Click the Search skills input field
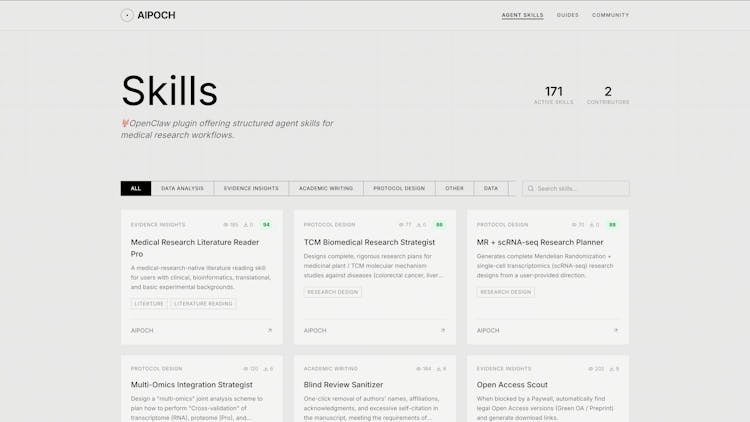 tap(580, 188)
